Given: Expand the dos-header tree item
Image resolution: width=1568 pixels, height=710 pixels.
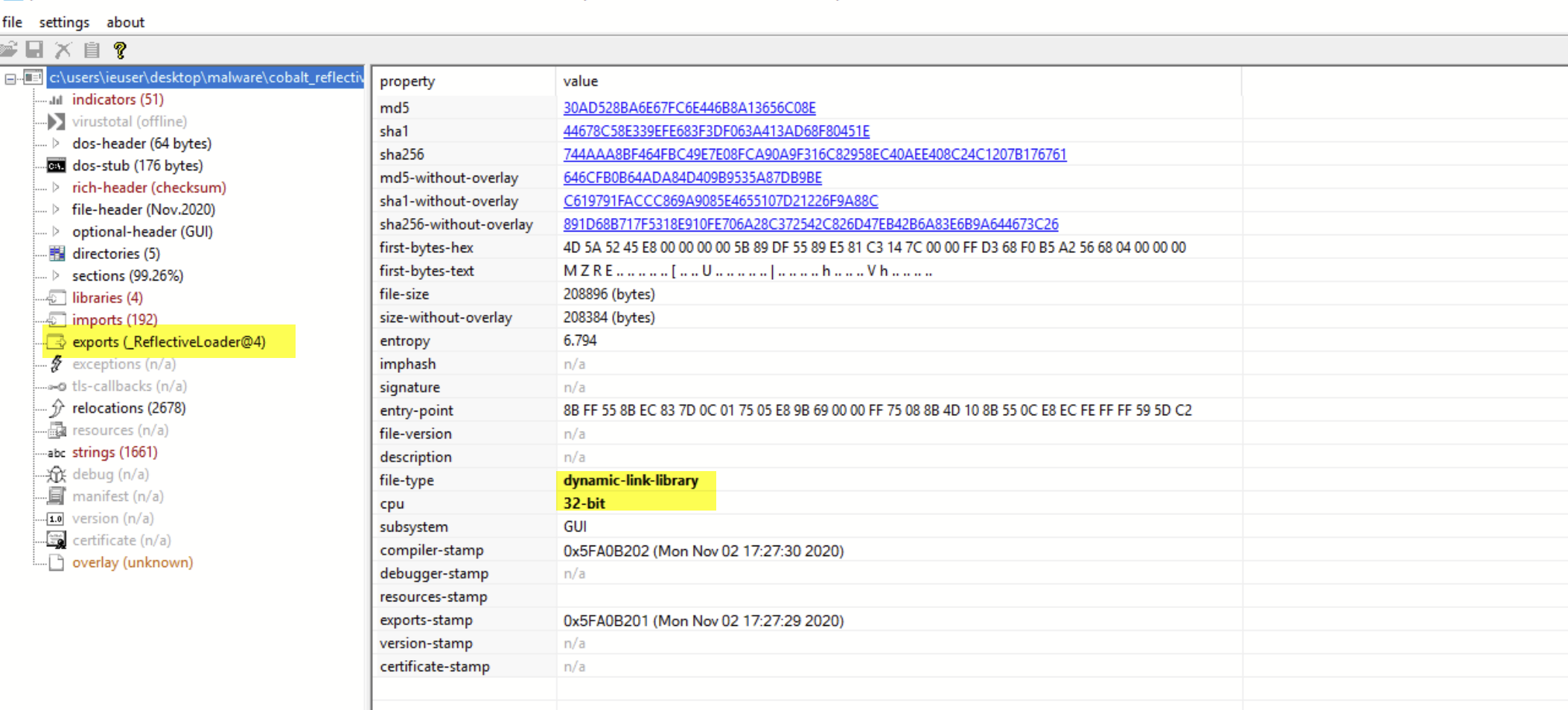Looking at the screenshot, I should coord(57,143).
